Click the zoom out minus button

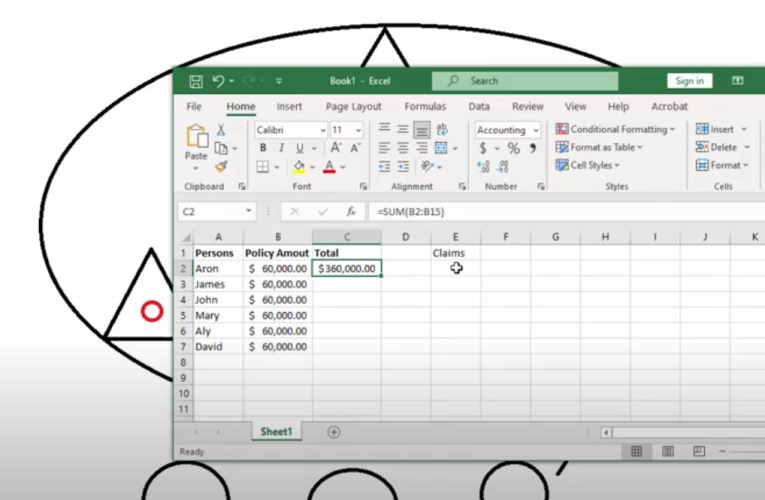tap(722, 452)
